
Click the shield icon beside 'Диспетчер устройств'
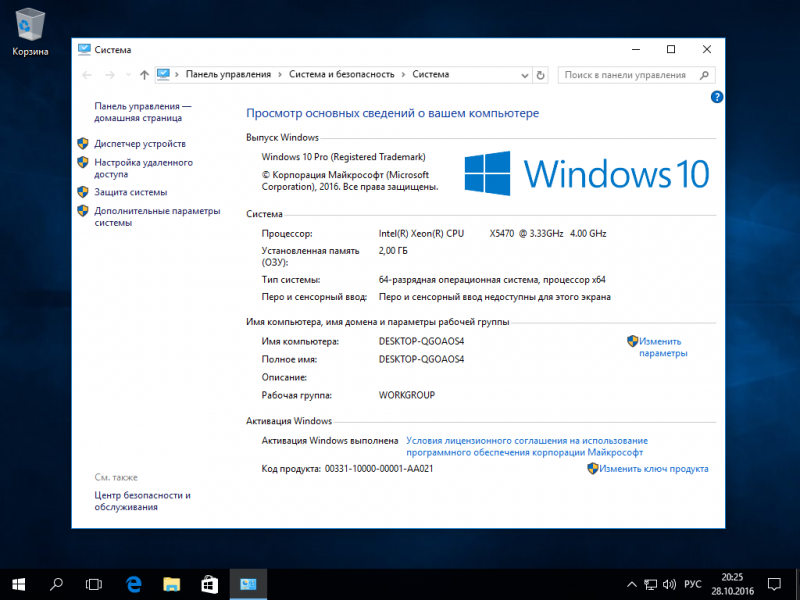[x=83, y=143]
